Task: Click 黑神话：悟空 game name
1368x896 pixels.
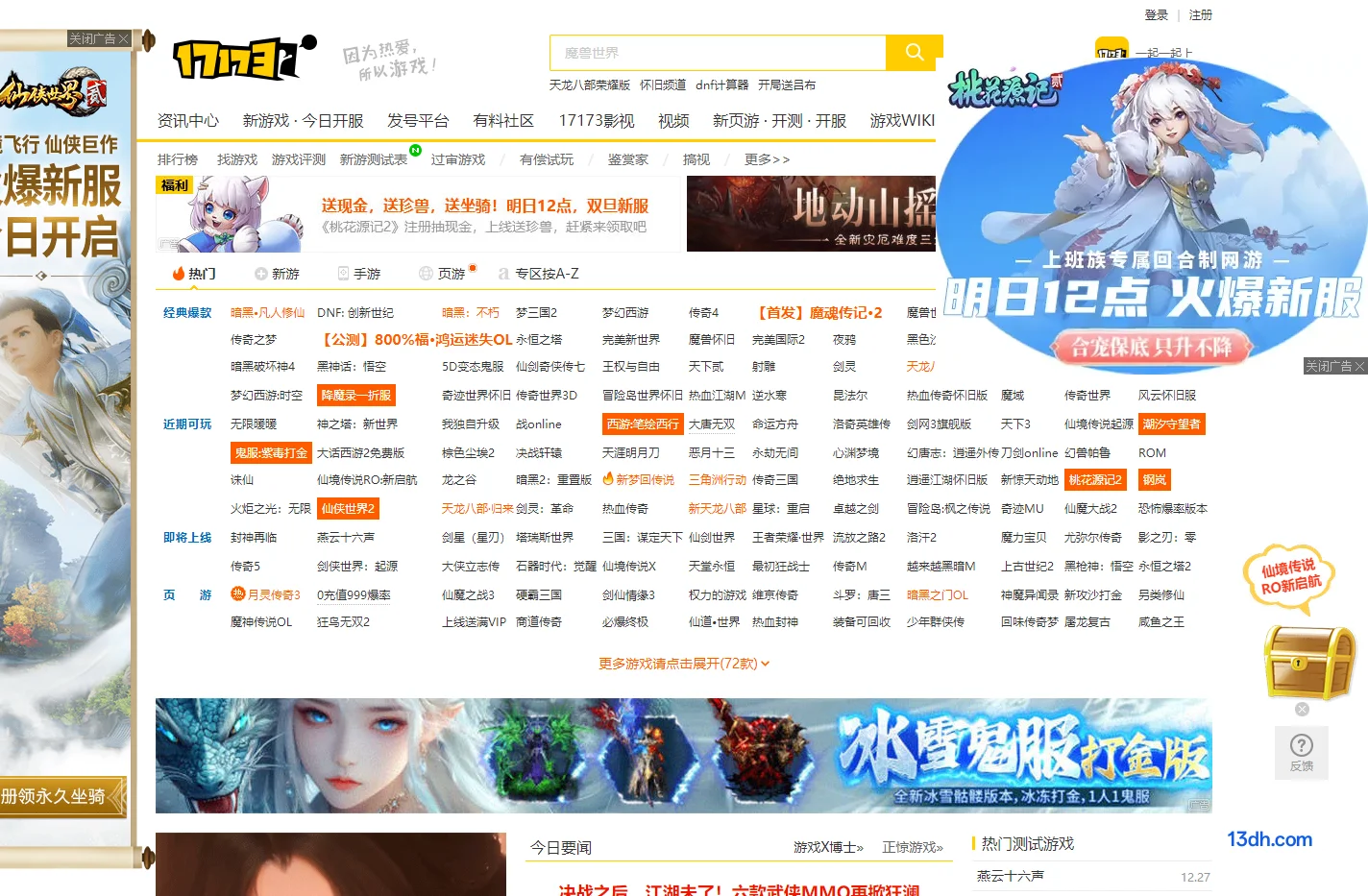Action: (352, 367)
